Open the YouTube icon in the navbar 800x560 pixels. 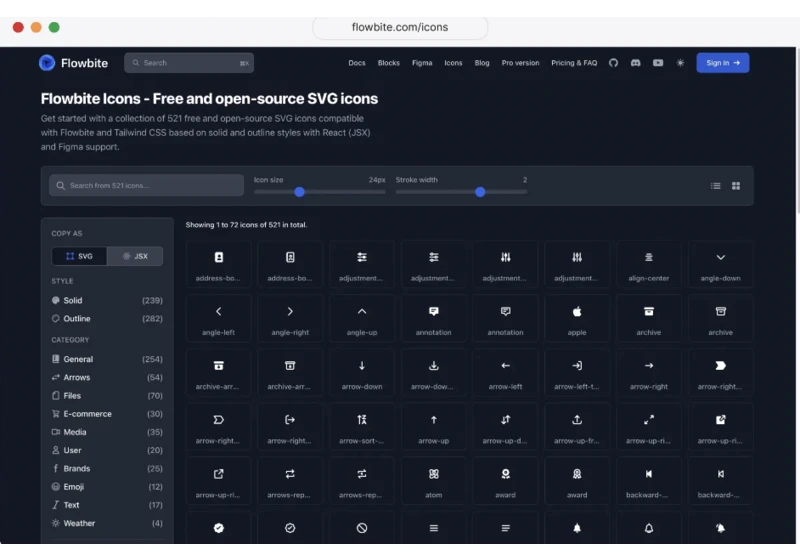click(658, 63)
